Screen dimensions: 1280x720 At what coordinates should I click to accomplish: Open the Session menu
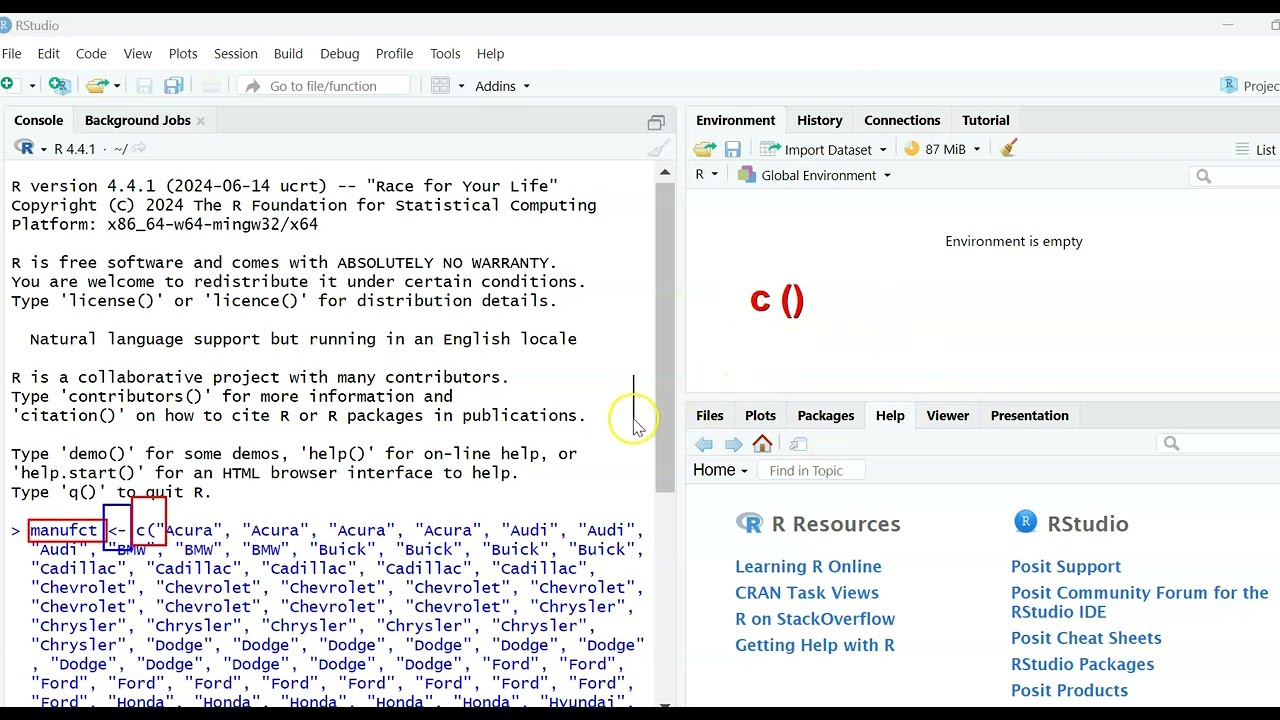[x=236, y=54]
